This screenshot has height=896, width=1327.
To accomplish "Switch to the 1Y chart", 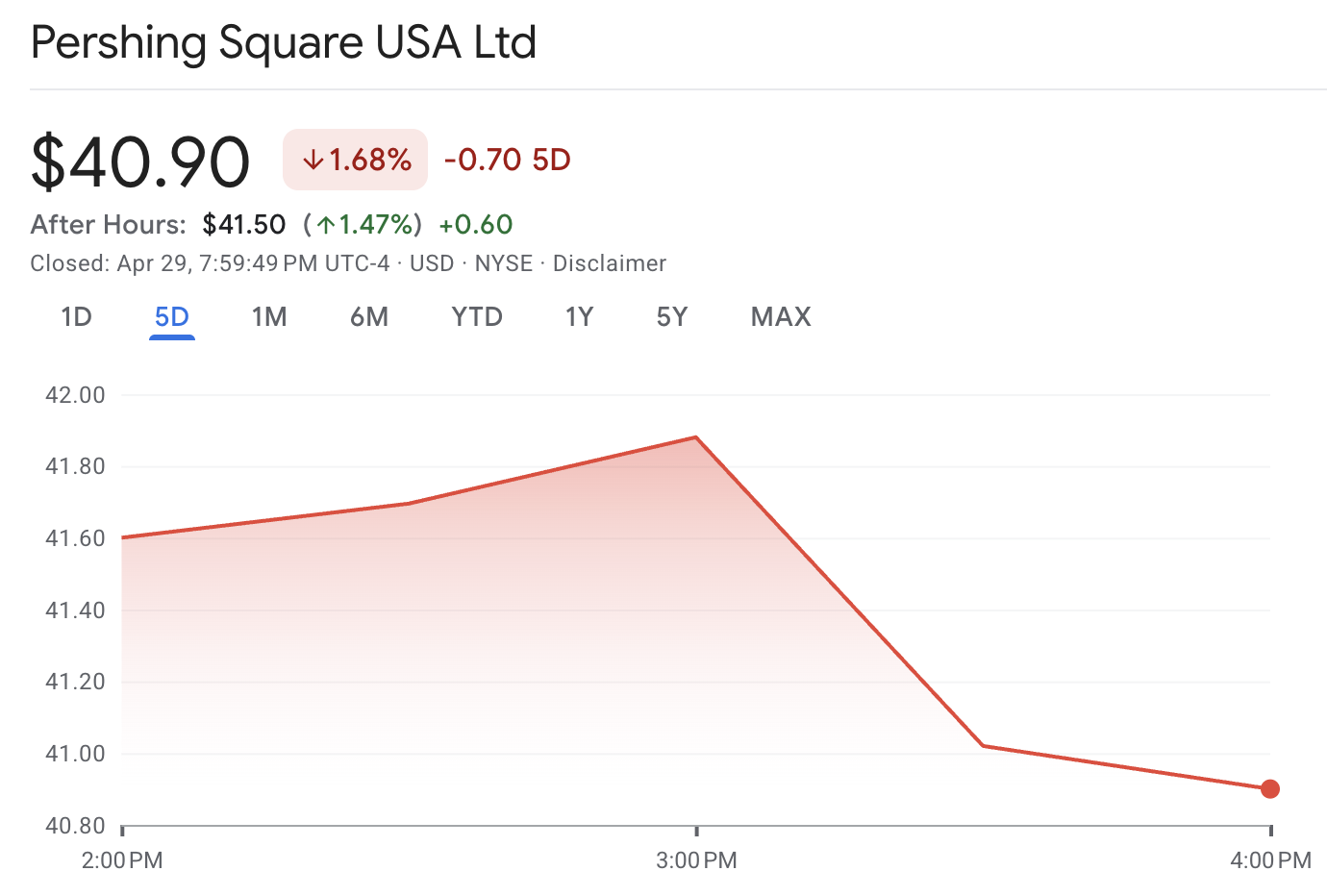I will (x=579, y=316).
